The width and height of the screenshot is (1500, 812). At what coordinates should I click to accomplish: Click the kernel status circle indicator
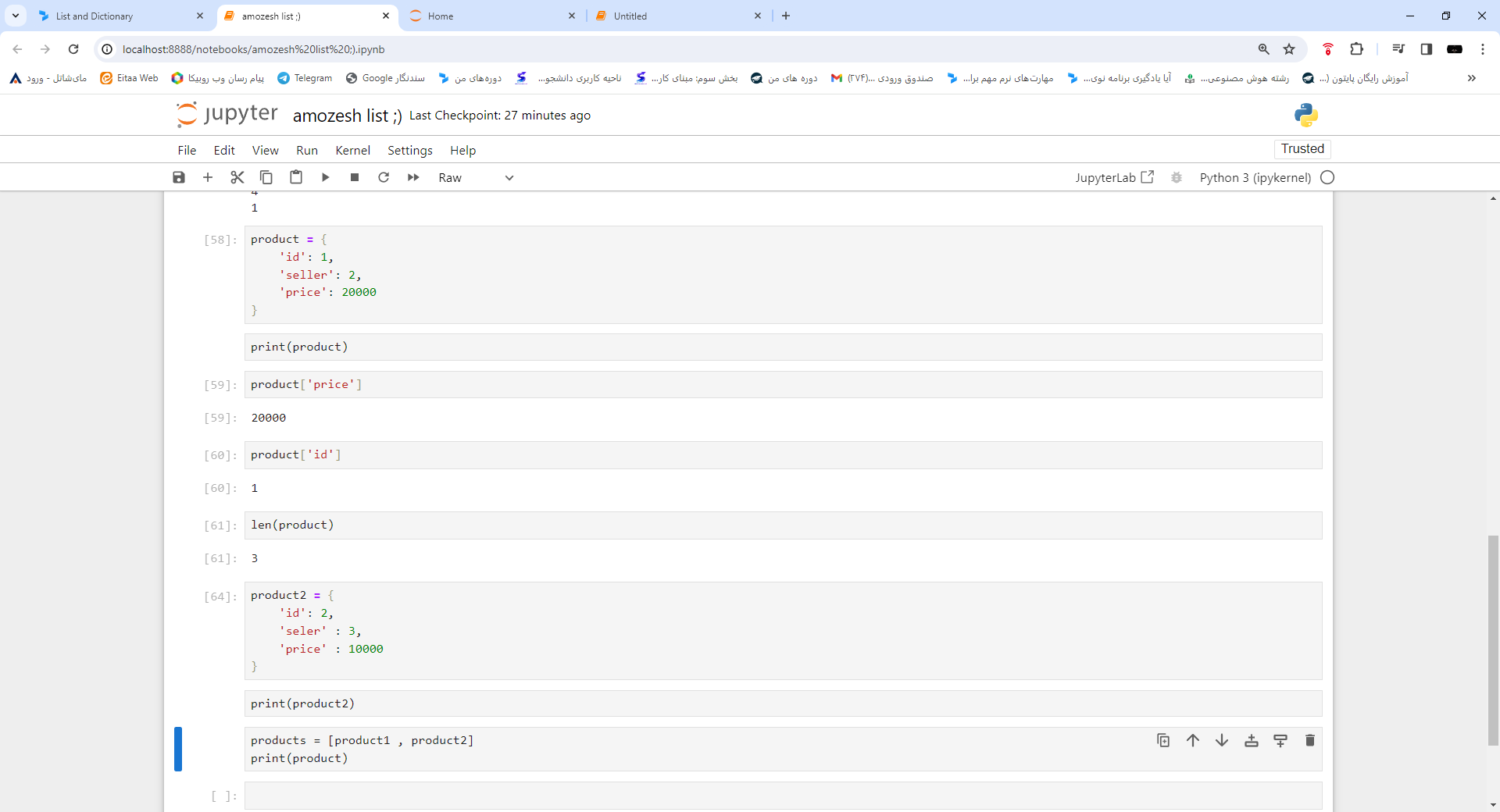click(x=1327, y=177)
